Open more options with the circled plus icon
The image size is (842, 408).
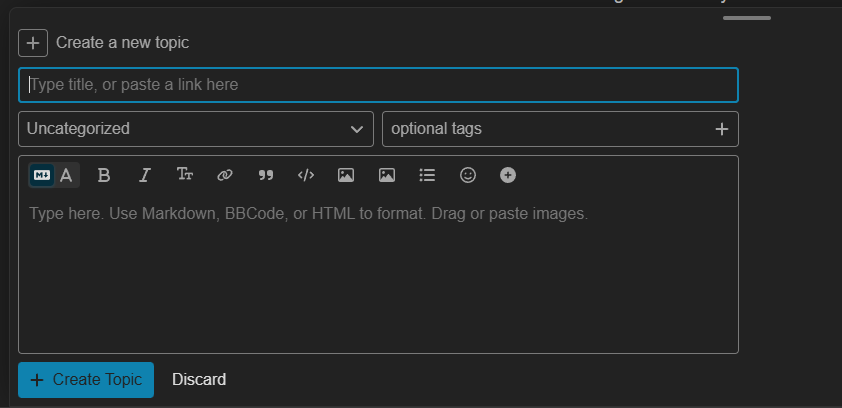tap(508, 175)
